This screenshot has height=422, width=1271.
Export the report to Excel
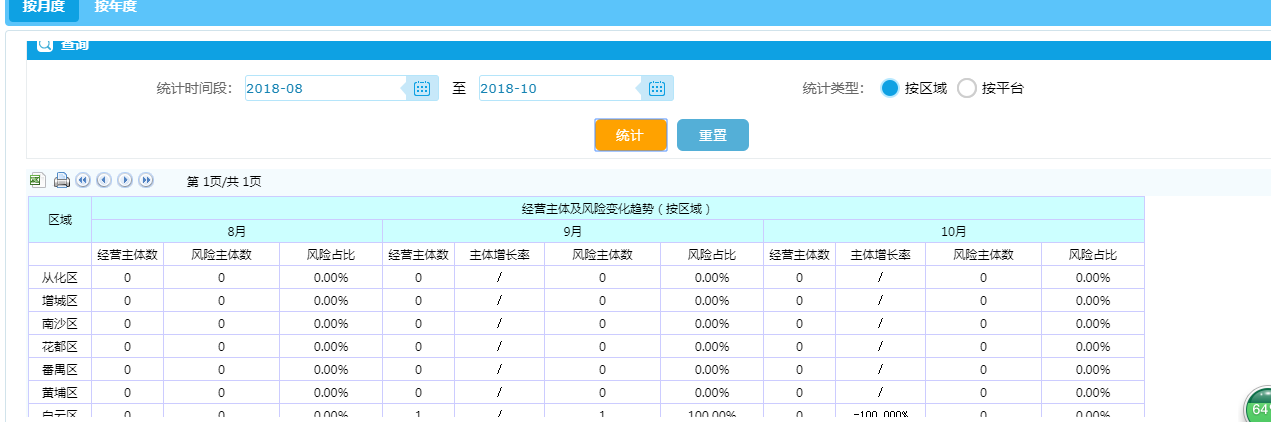[36, 180]
